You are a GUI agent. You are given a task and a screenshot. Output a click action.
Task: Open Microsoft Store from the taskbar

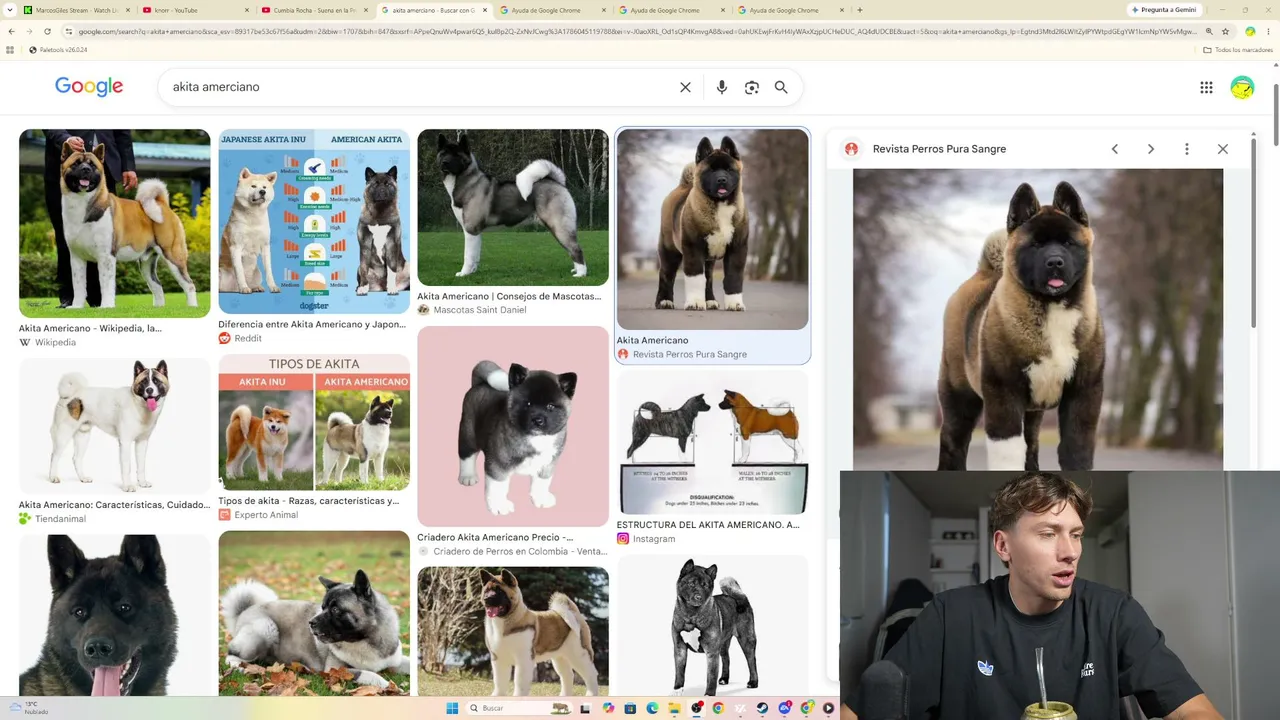point(631,708)
